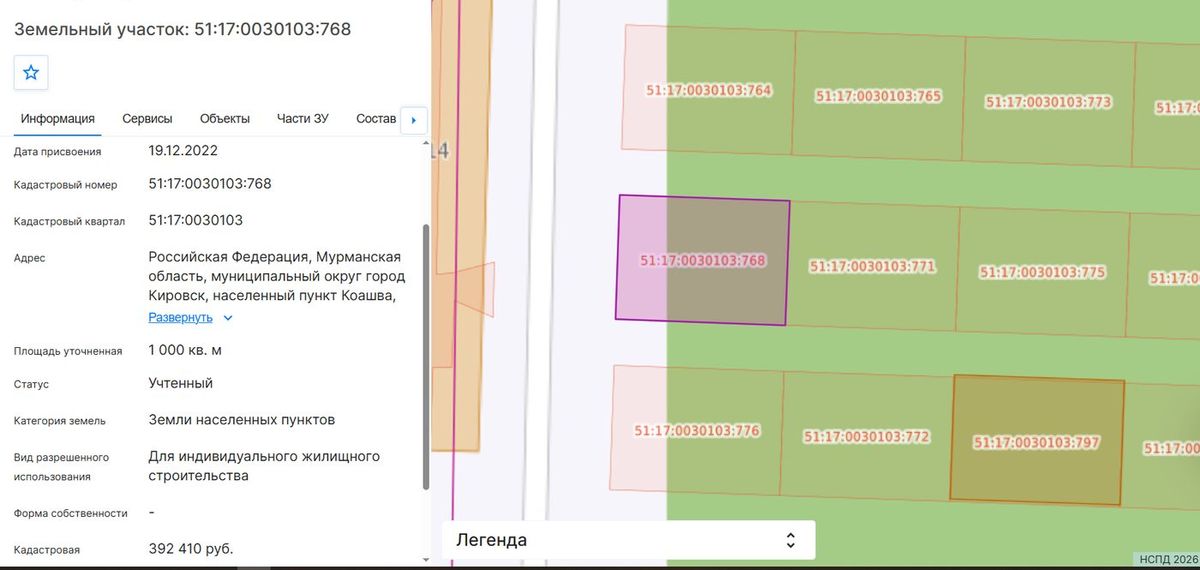Select parcel 51:17:0030103:797 on map

(1036, 441)
